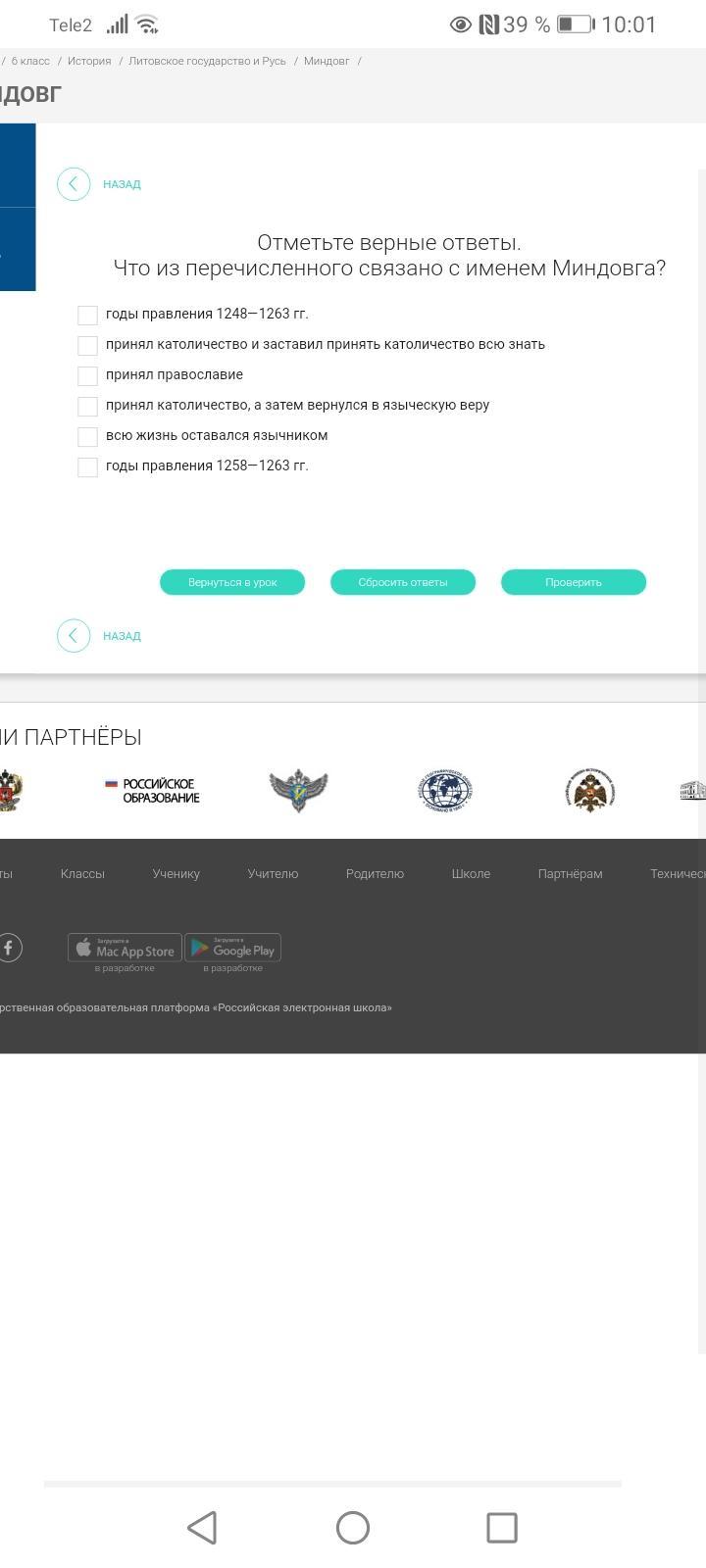Click the globe geographic society partner logo
706x1568 pixels.
click(x=444, y=791)
